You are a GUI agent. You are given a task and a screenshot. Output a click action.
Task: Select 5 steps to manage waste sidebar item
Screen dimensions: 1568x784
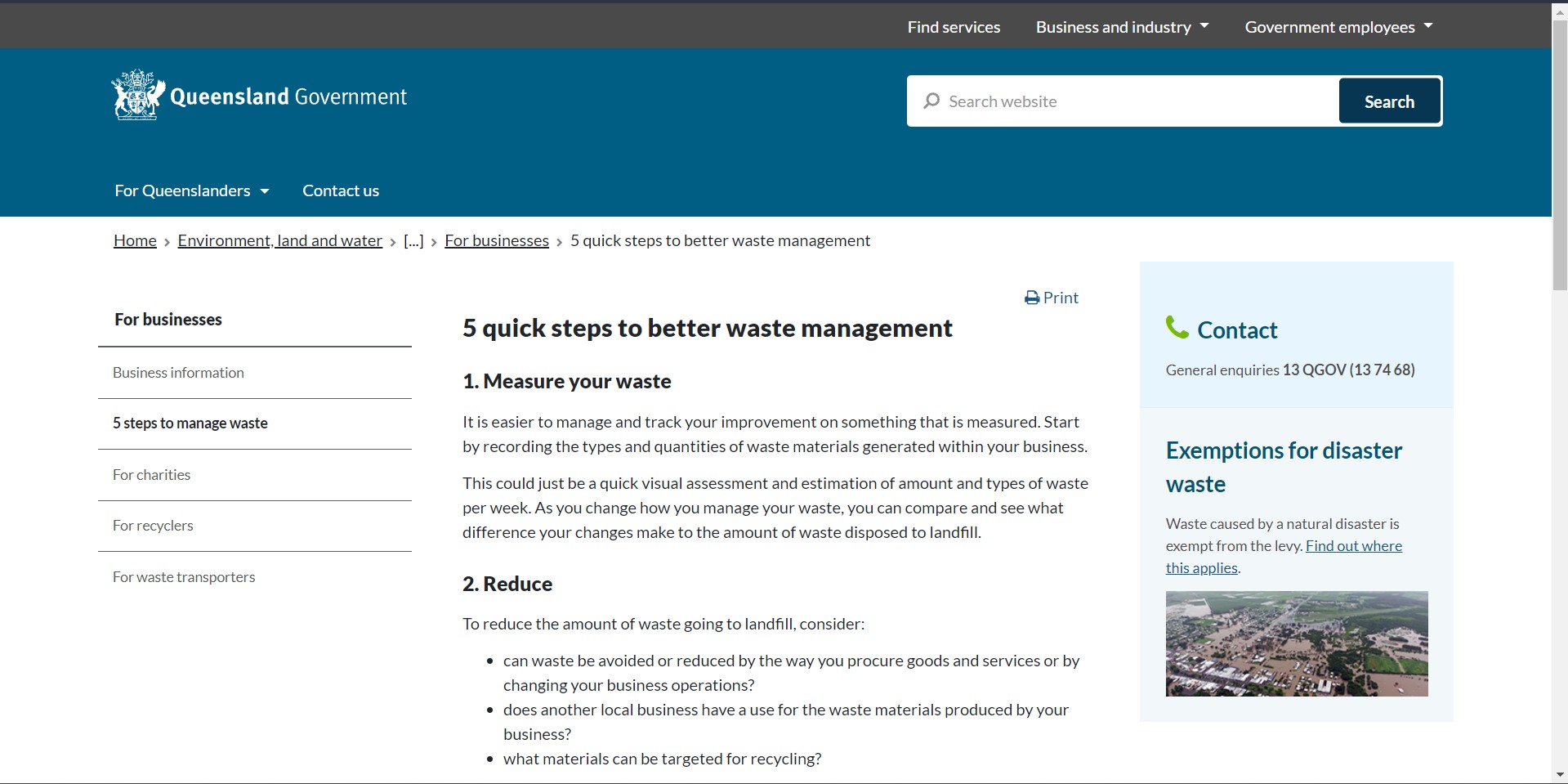point(255,423)
